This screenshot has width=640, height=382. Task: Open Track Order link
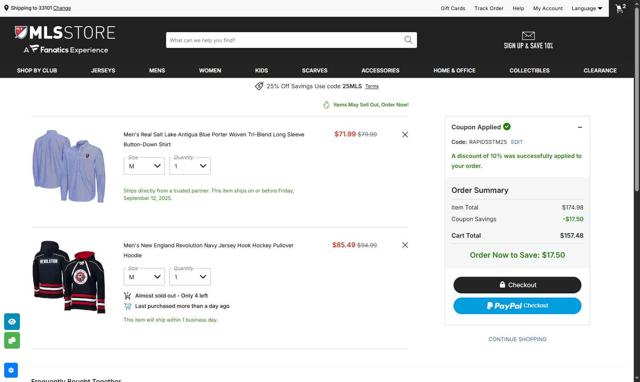tap(489, 8)
